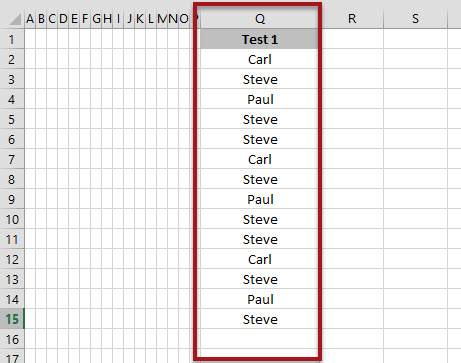Select column S header
The width and height of the screenshot is (461, 363).
point(415,19)
